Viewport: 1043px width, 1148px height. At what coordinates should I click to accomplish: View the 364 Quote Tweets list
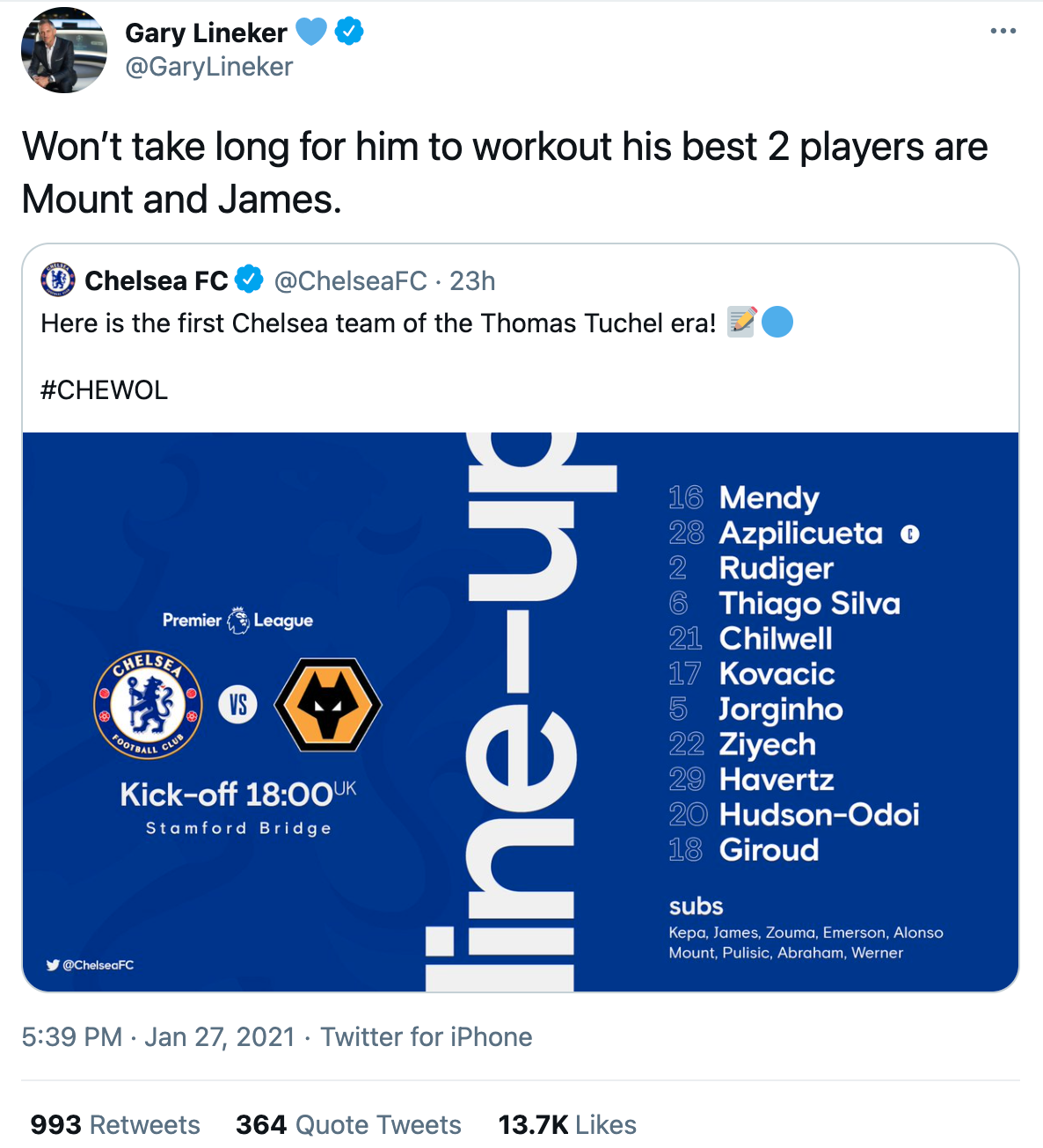tap(348, 1124)
